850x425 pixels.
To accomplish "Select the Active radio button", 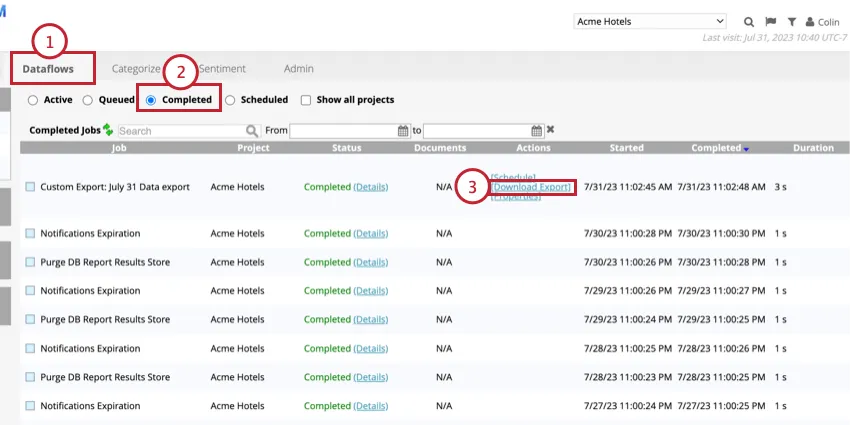I will [33, 100].
